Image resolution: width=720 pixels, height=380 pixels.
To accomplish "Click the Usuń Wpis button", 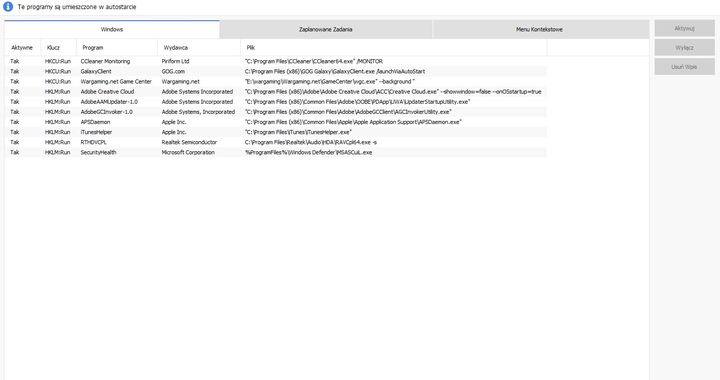I will [684, 67].
